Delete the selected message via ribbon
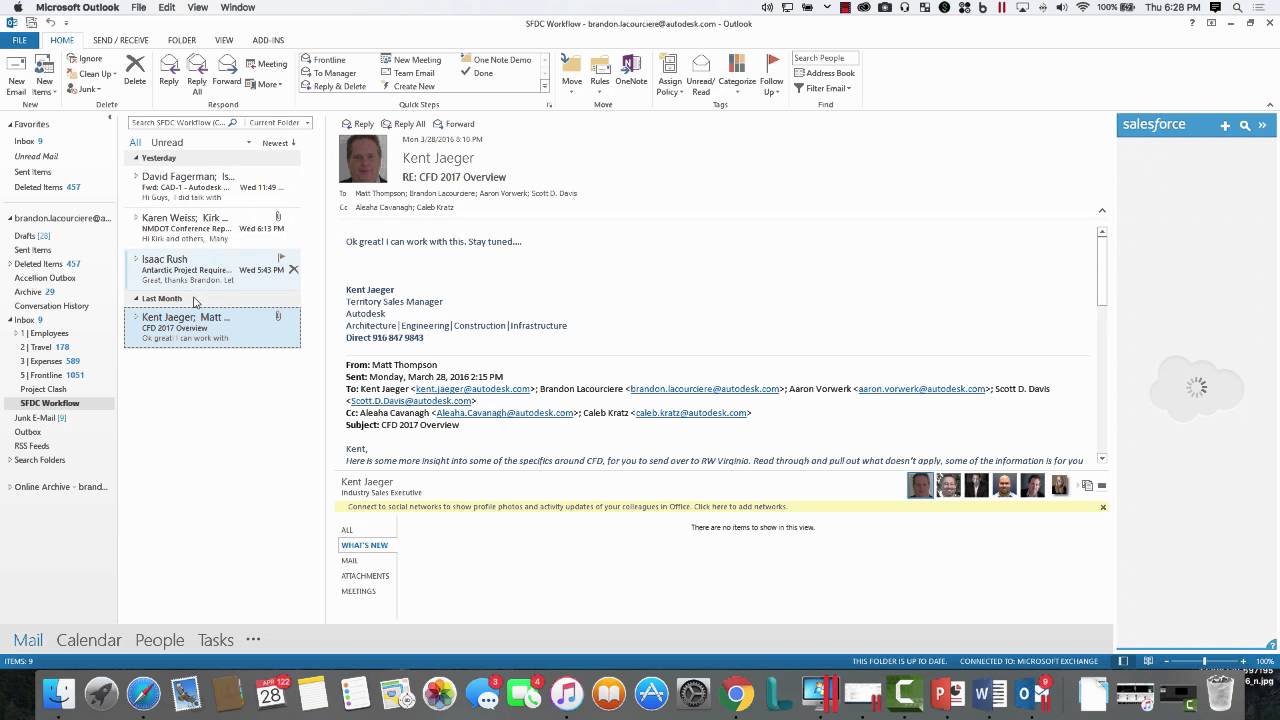This screenshot has height=720, width=1280. [135, 71]
